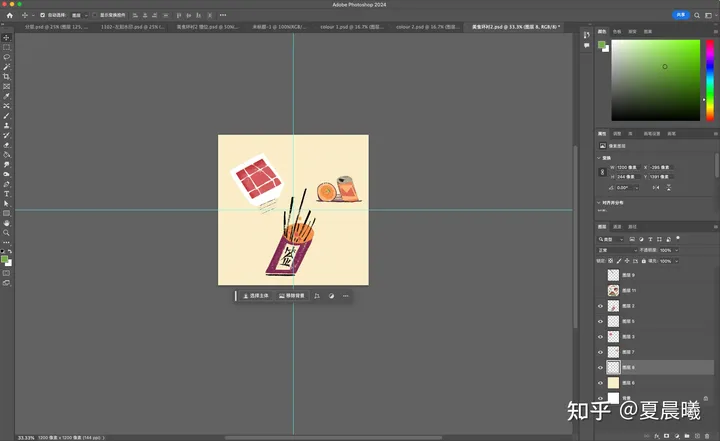Click the link width and height icon
Screen dimensions: 720x441
(602, 172)
